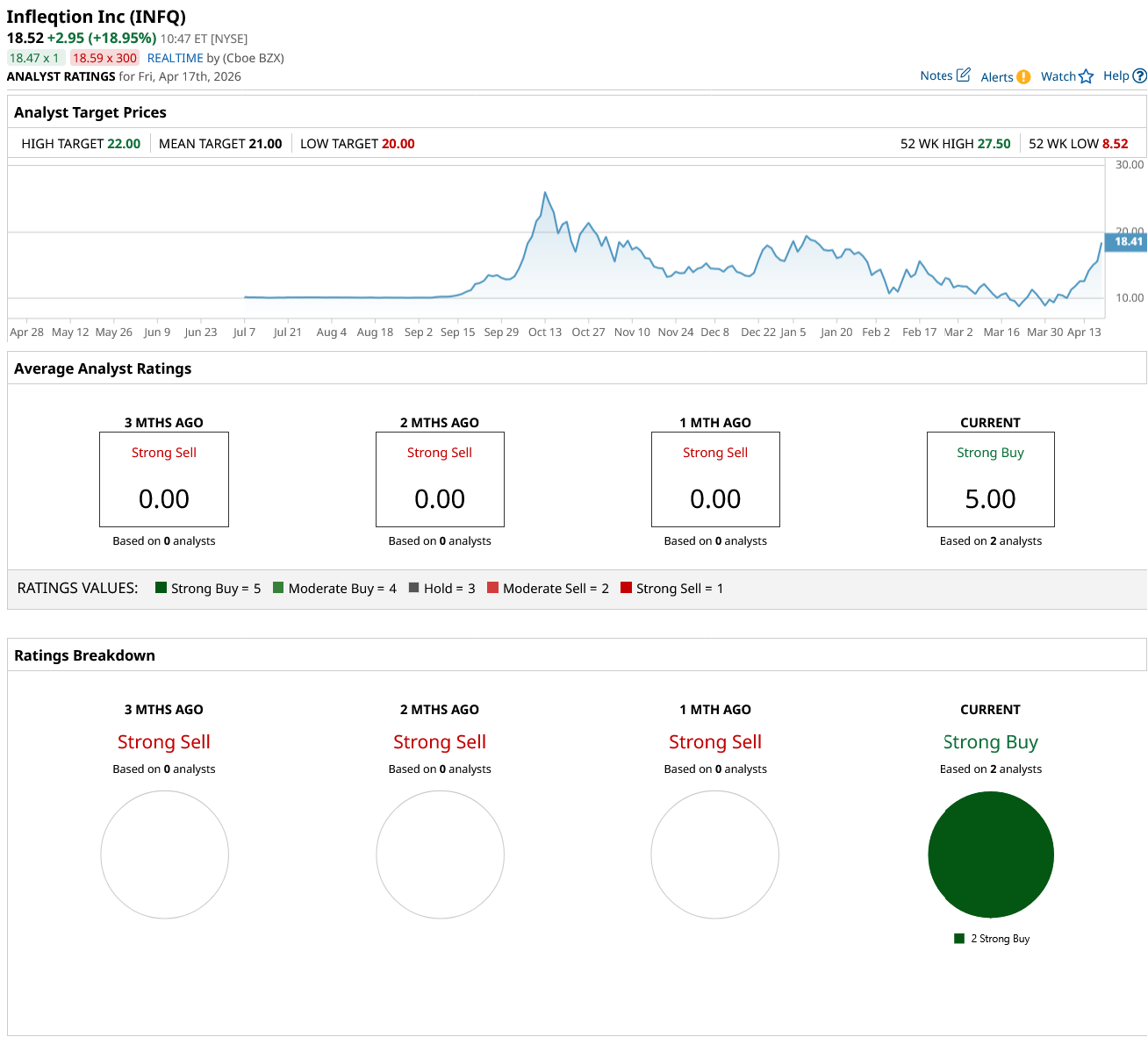Image resolution: width=1148 pixels, height=1037 pixels.
Task: Click the Watch star icon
Action: (x=1086, y=76)
